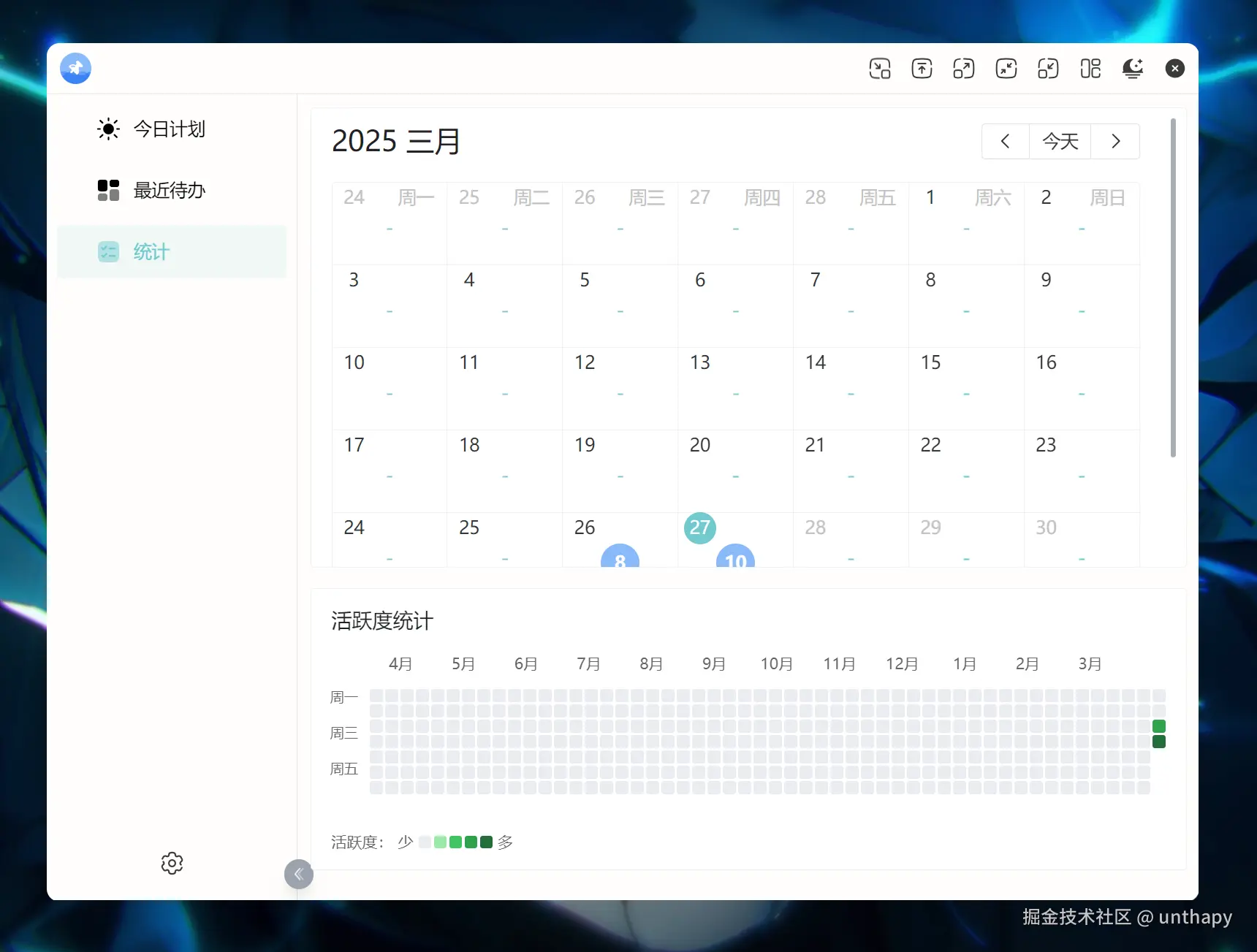Open the 最近待办 sidebar item
This screenshot has width=1257, height=952.
[x=172, y=191]
